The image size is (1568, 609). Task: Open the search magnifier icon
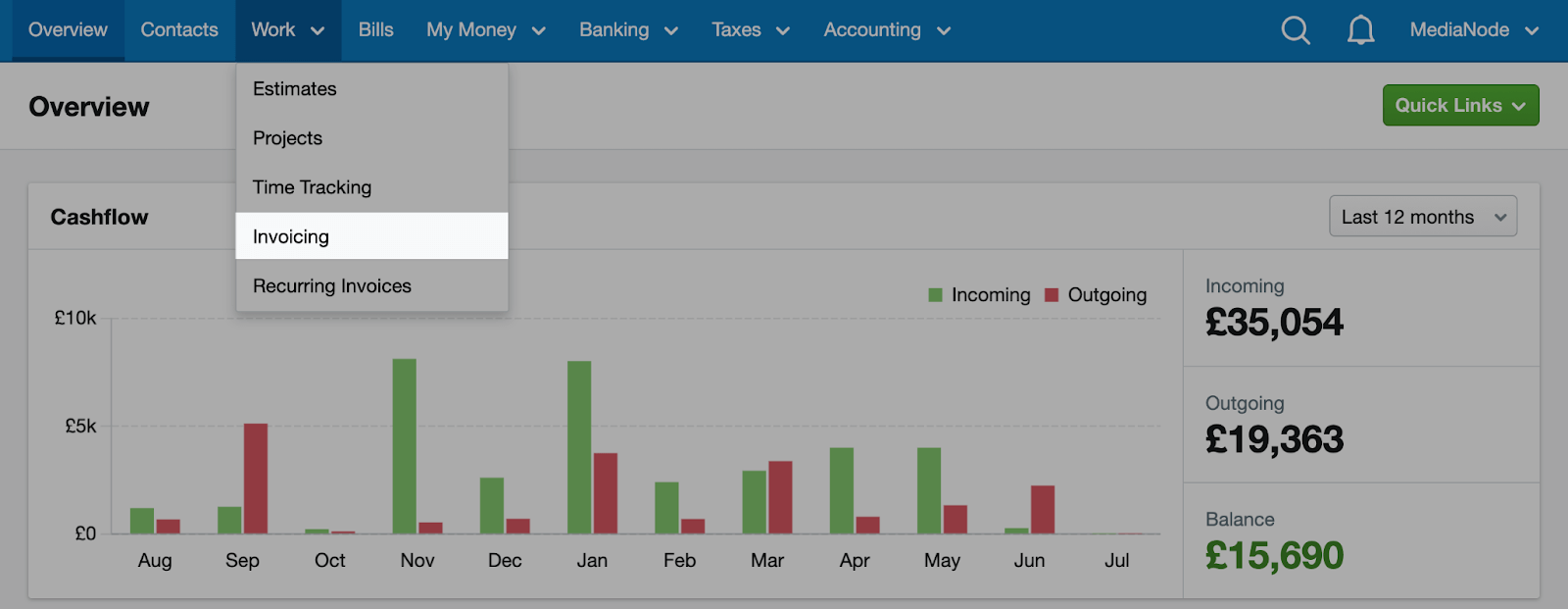[1296, 30]
